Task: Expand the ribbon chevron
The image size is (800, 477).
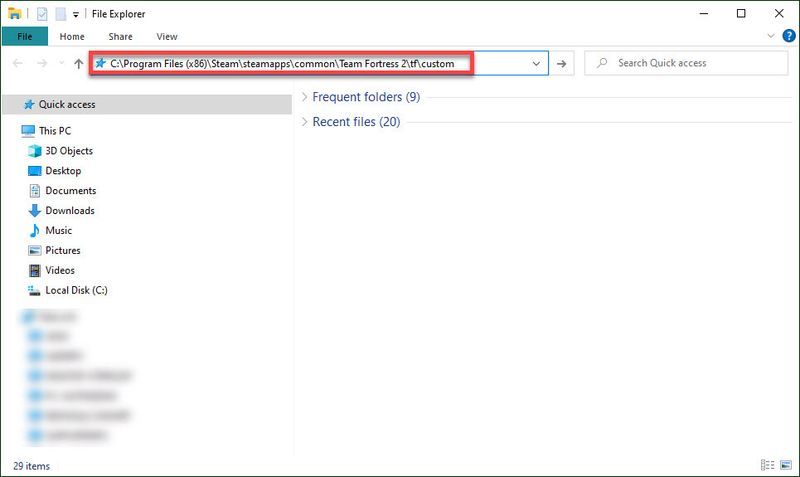Action: tap(771, 36)
